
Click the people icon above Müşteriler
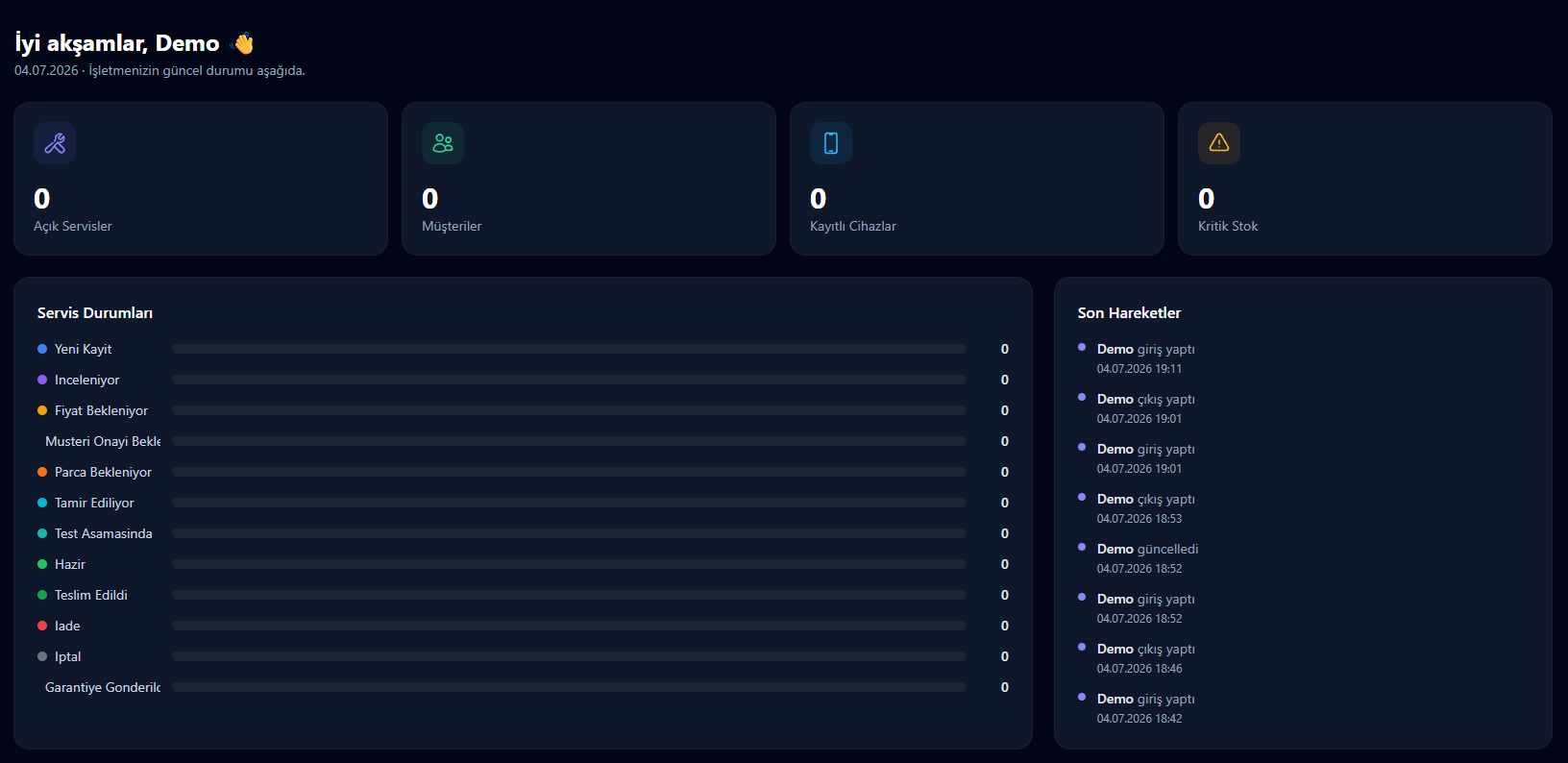click(x=443, y=143)
